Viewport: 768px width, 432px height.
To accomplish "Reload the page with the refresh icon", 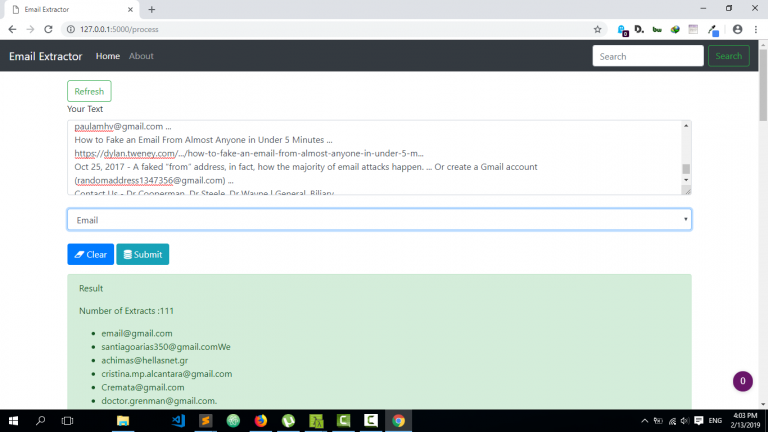I will coord(48,29).
